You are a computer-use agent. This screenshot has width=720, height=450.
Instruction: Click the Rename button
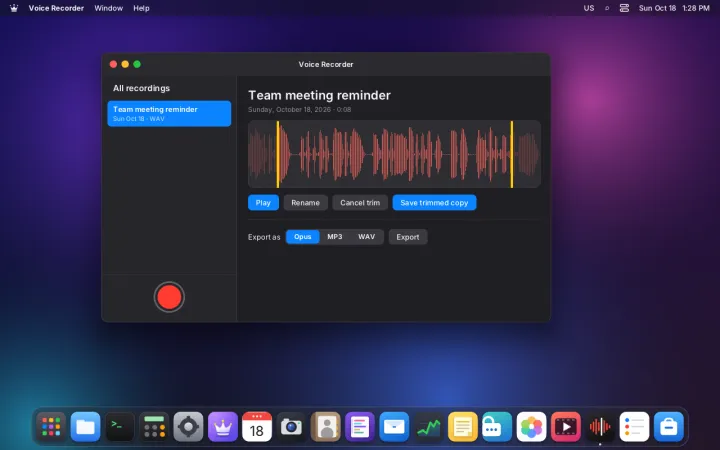click(305, 202)
